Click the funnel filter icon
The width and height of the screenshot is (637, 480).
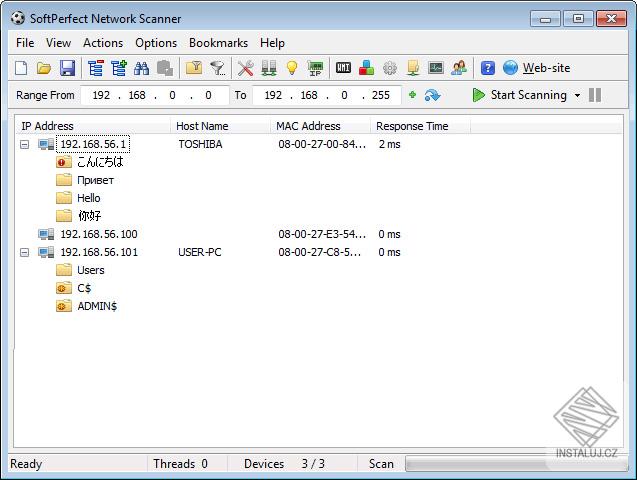[218, 68]
